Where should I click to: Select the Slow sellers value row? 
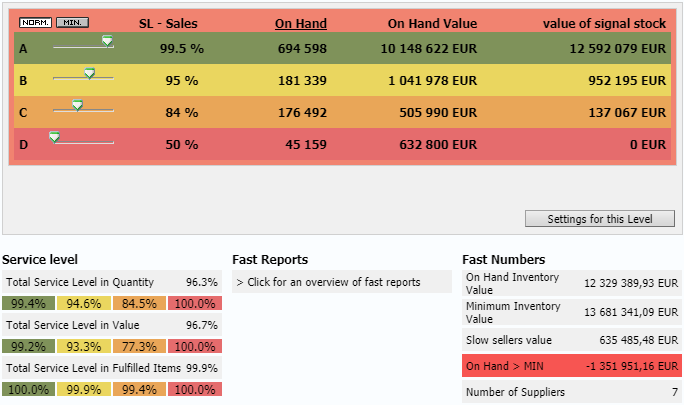pyautogui.click(x=572, y=340)
